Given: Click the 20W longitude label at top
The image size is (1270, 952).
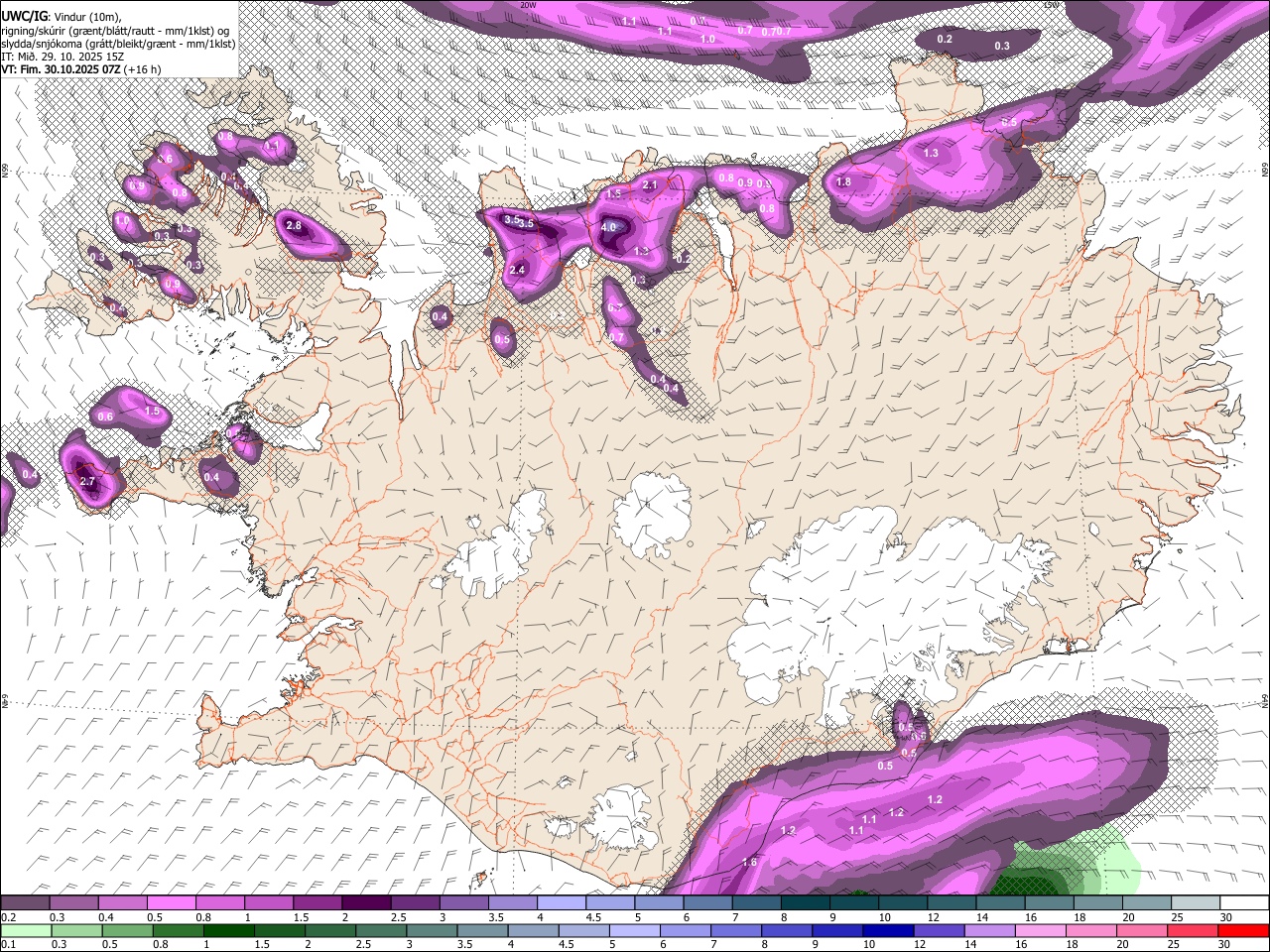Looking at the screenshot, I should (x=528, y=5).
